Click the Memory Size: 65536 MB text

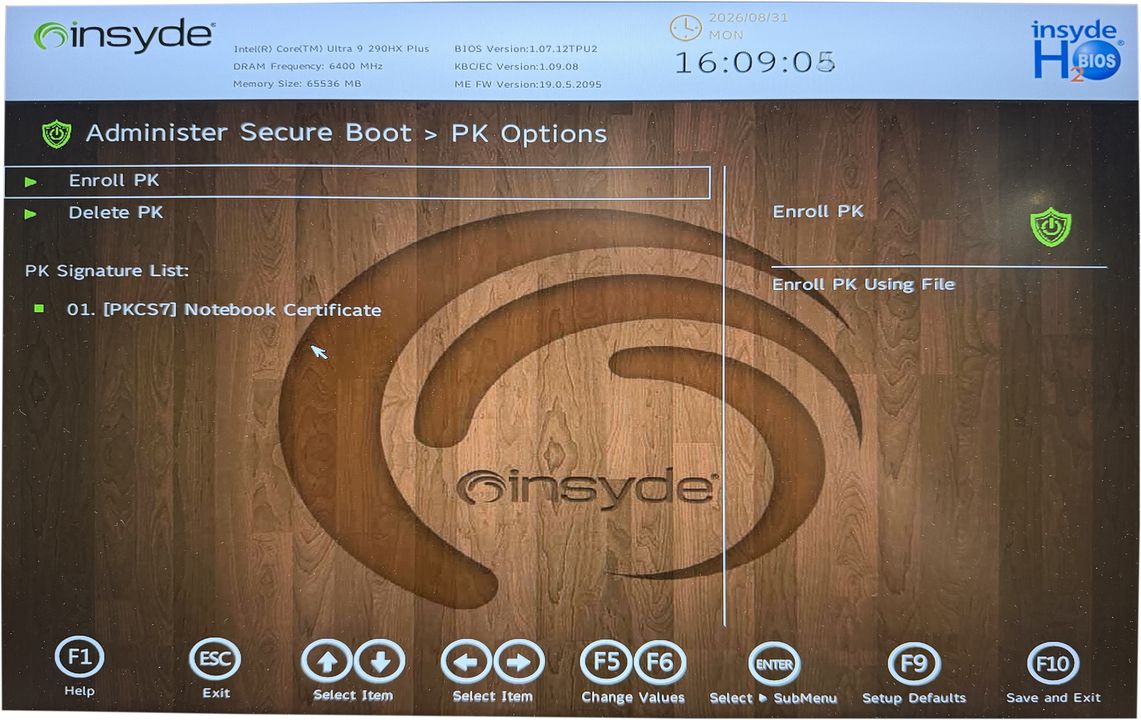tap(297, 84)
